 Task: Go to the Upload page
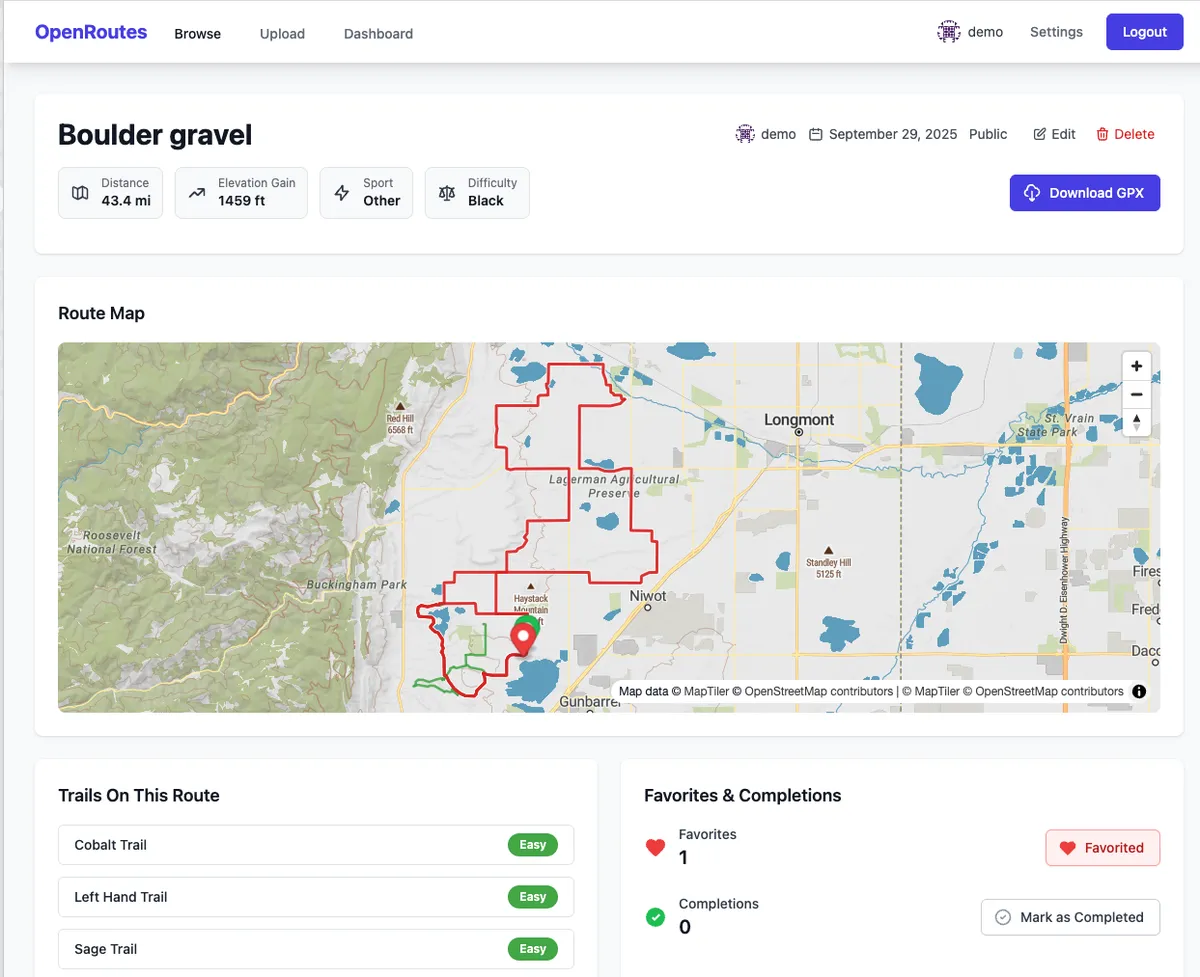282,33
